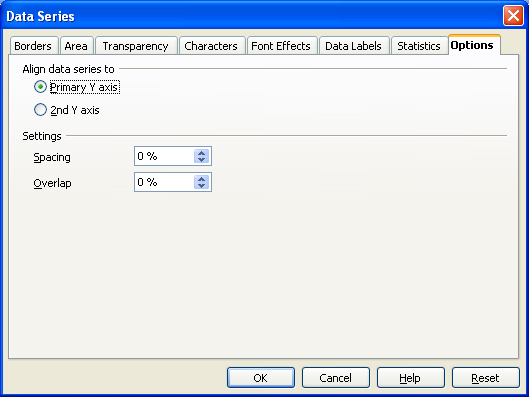Confirm with the OK button
This screenshot has width=529, height=397.
click(x=261, y=378)
